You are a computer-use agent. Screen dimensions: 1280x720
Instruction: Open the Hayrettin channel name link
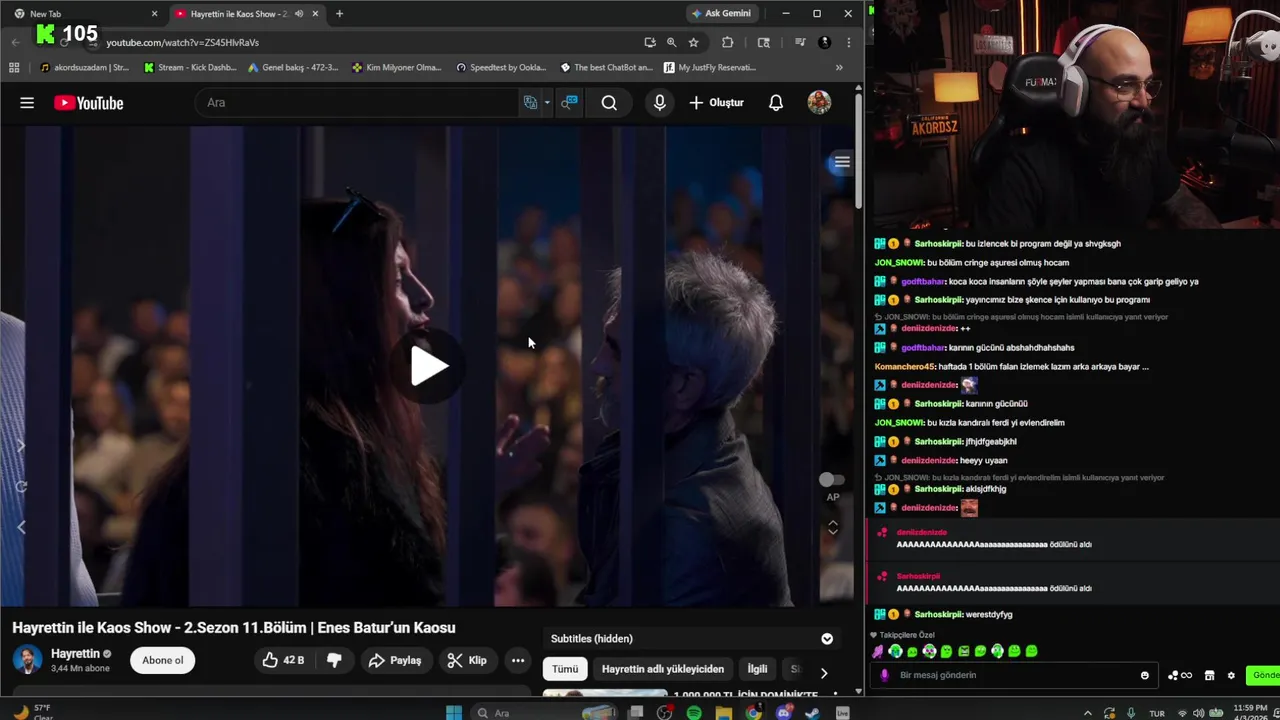pyautogui.click(x=75, y=653)
